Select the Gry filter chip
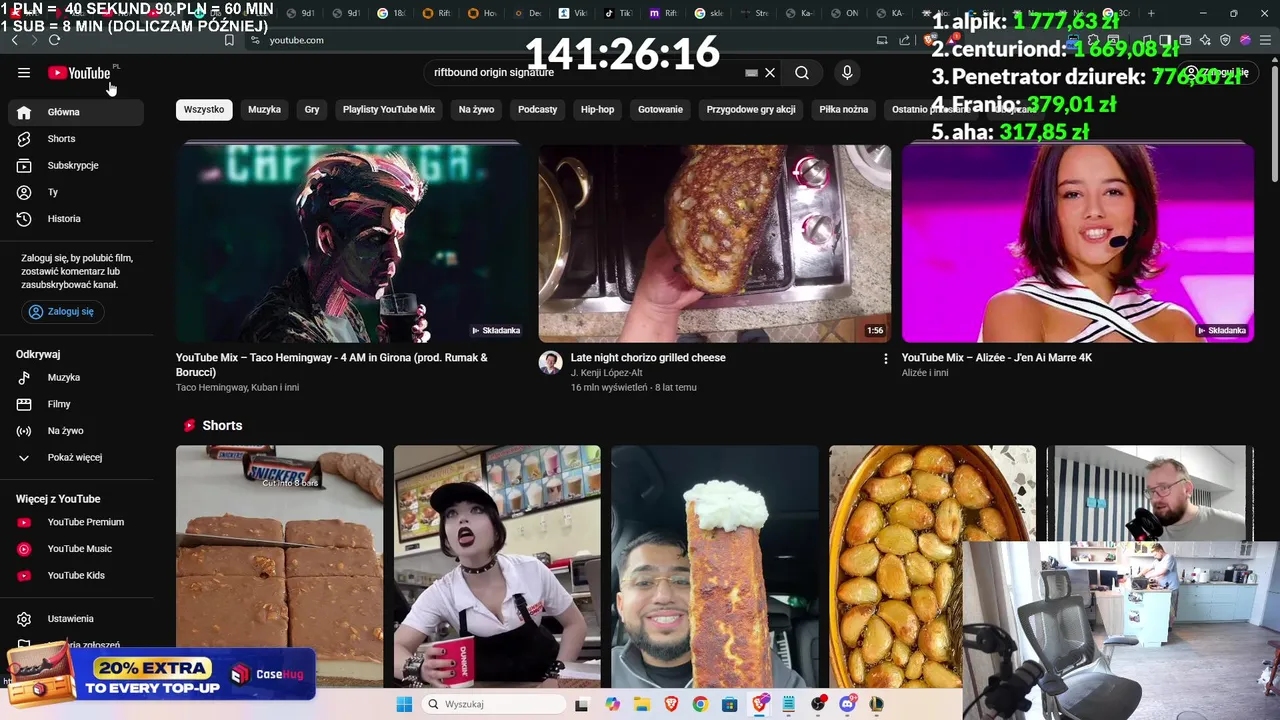 [312, 109]
